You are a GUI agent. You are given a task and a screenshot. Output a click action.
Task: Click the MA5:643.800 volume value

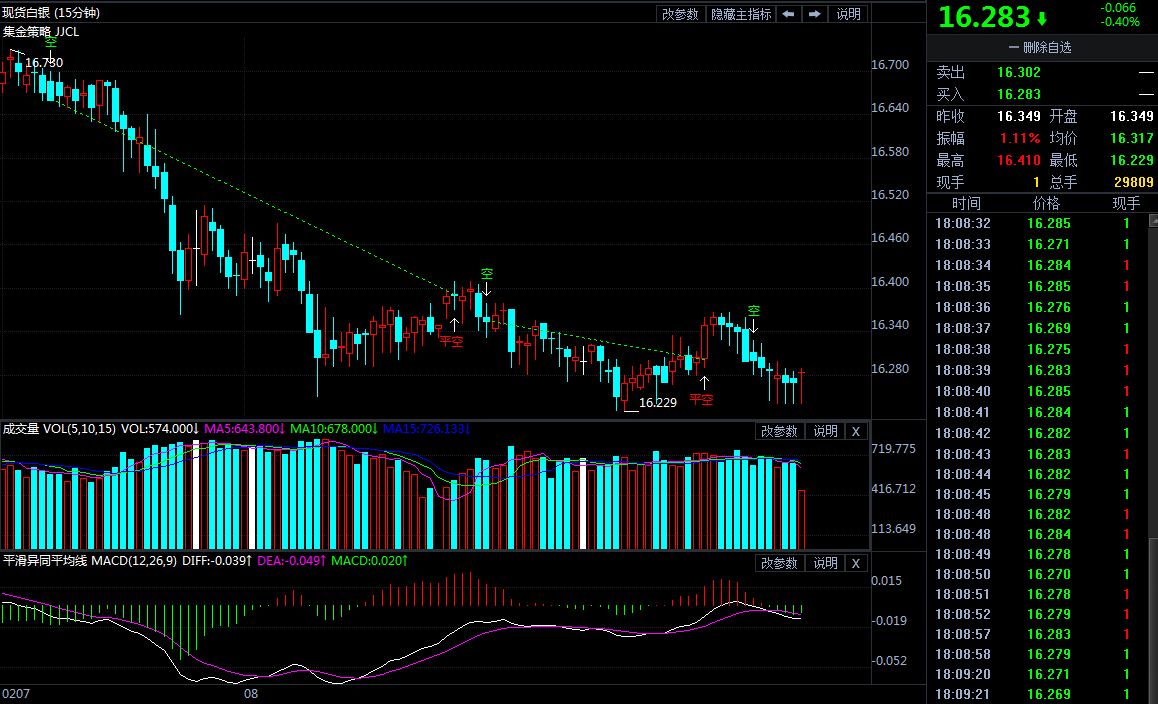tap(244, 428)
